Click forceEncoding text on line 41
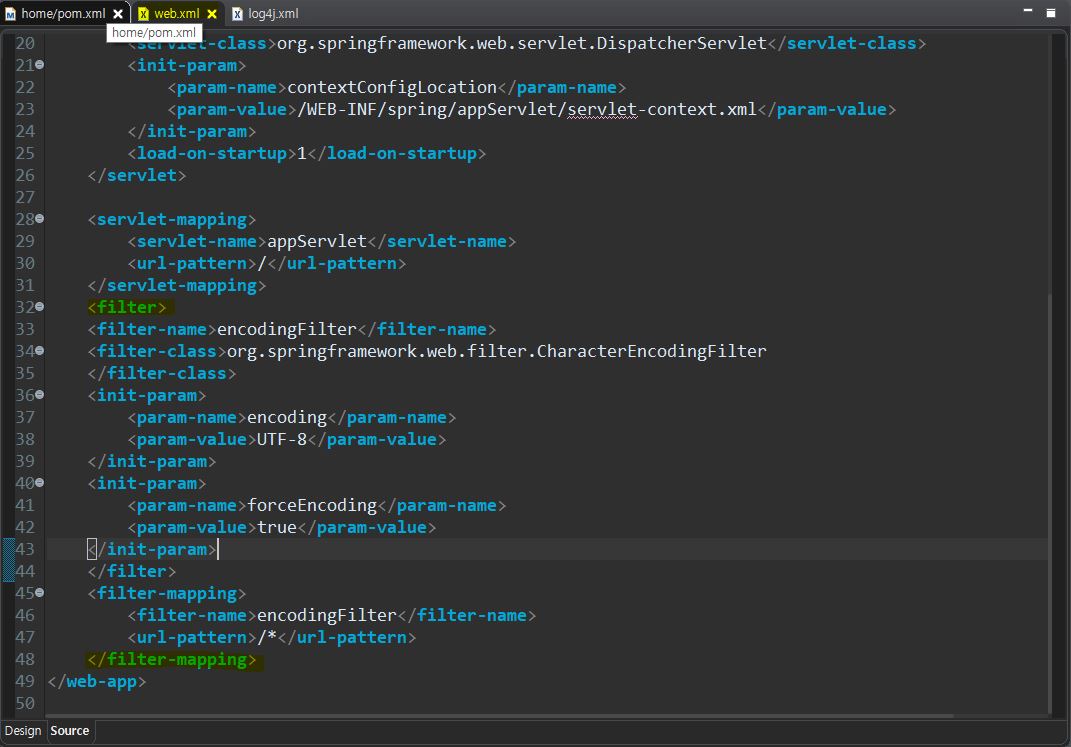This screenshot has width=1071, height=747. [x=312, y=505]
